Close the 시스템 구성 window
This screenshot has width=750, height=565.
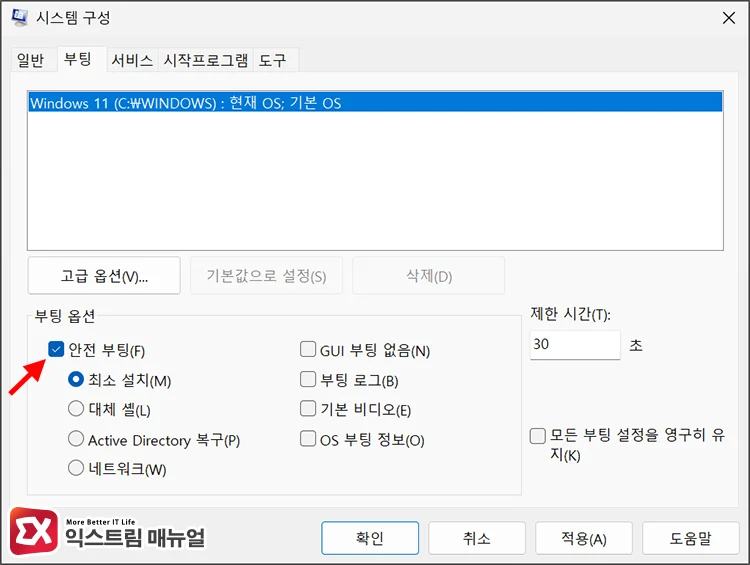point(728,18)
